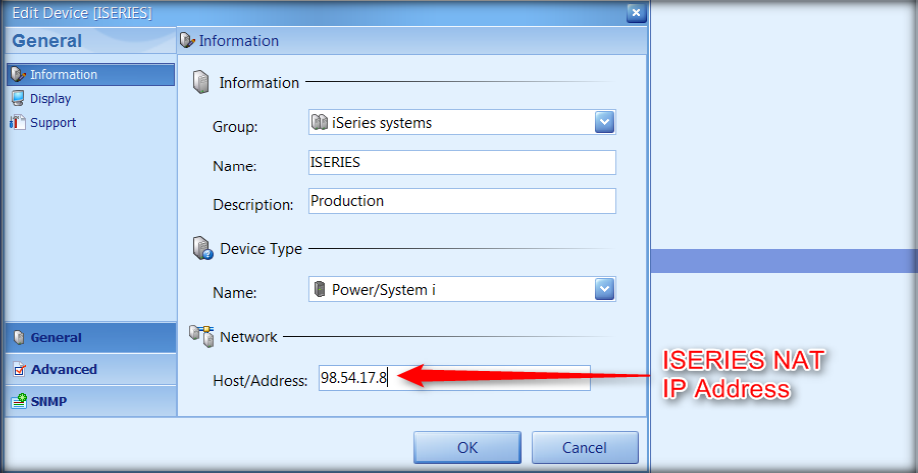Click the Information icon in sidebar
This screenshot has height=473, width=918.
(17, 75)
